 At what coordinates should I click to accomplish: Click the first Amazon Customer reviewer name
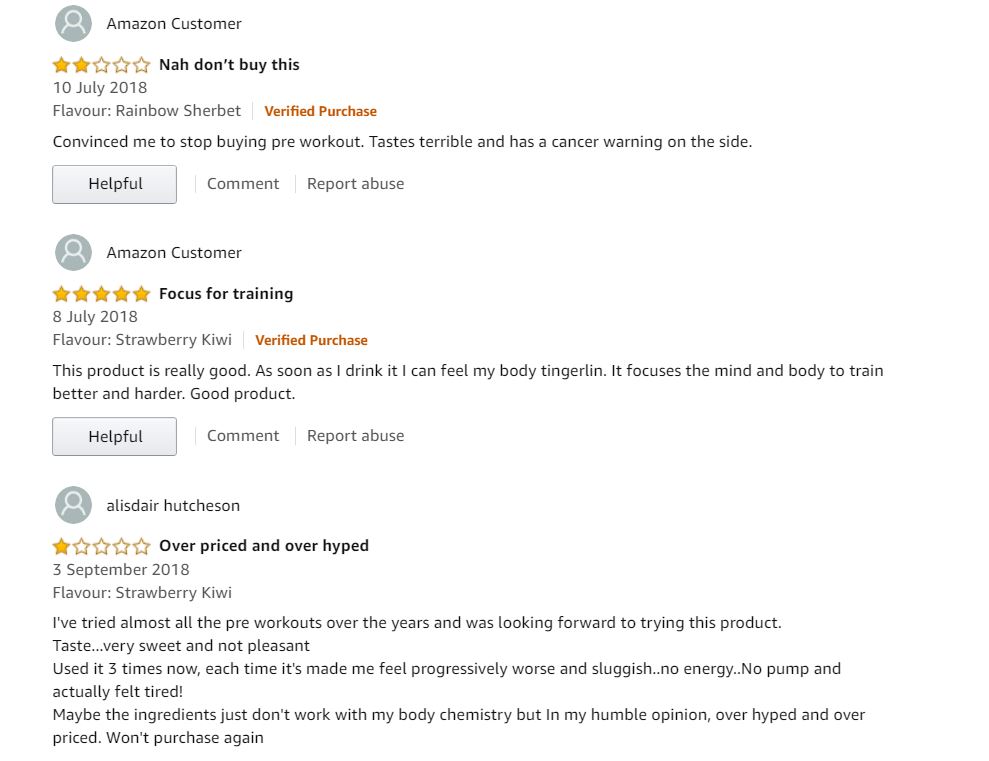173,24
